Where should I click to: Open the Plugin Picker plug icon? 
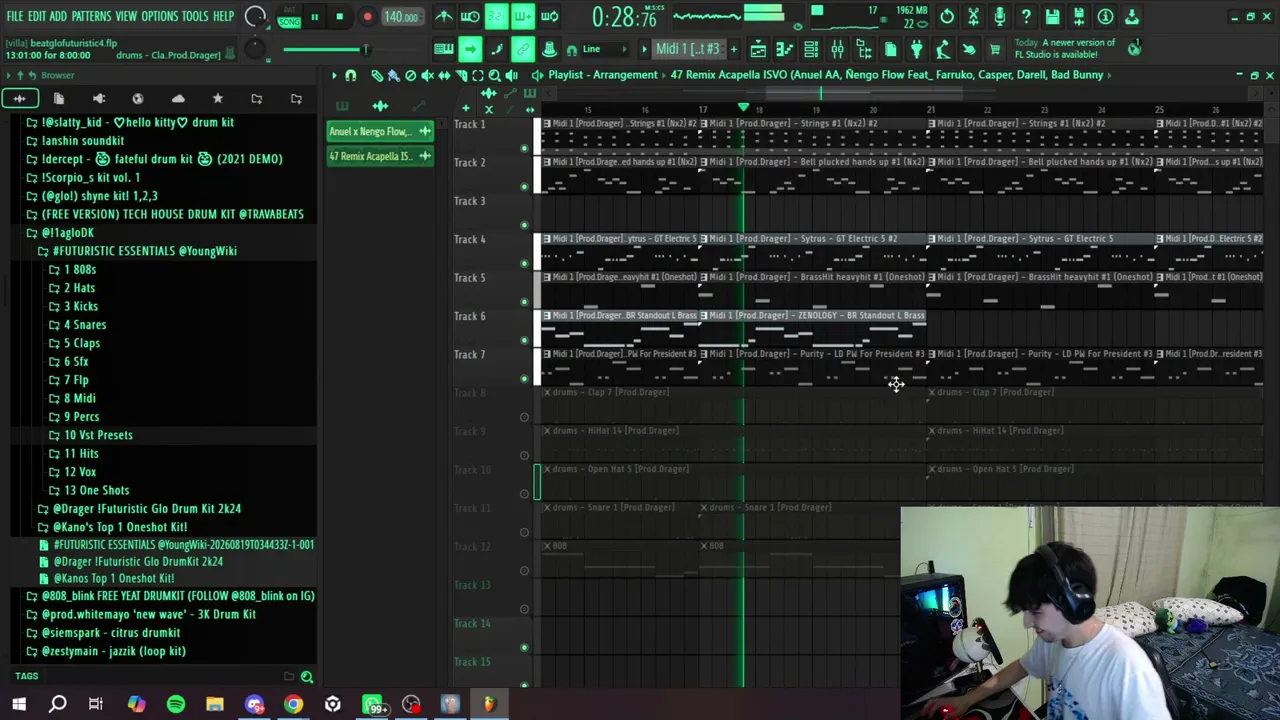pos(916,49)
